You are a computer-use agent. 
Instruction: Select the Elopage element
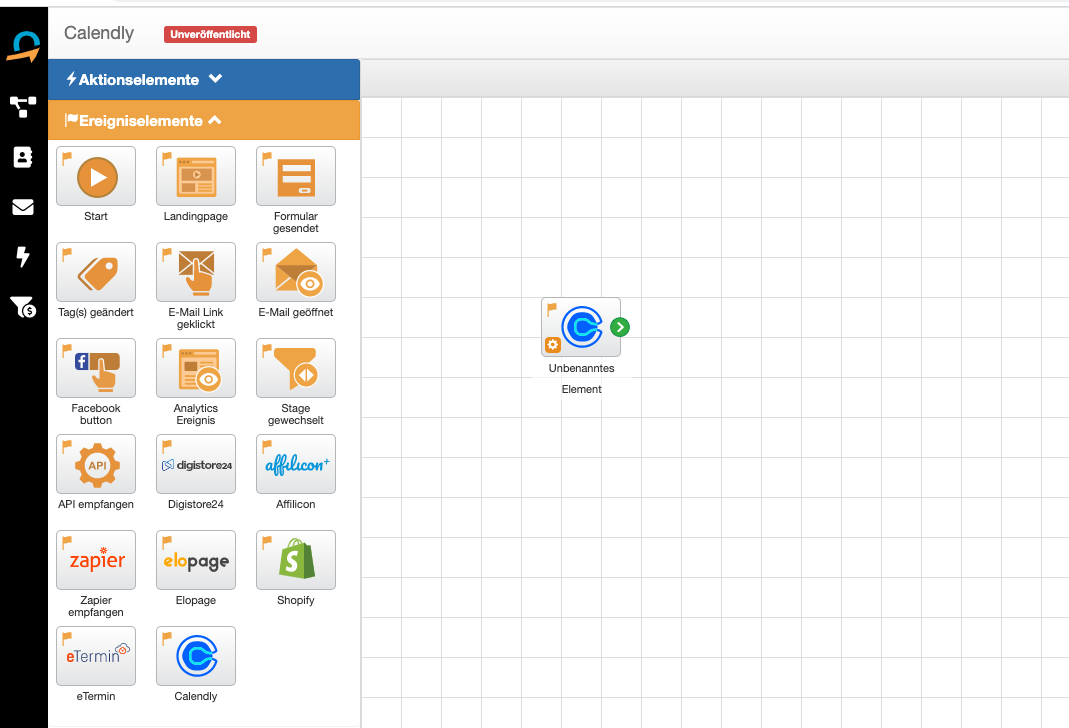coord(196,560)
